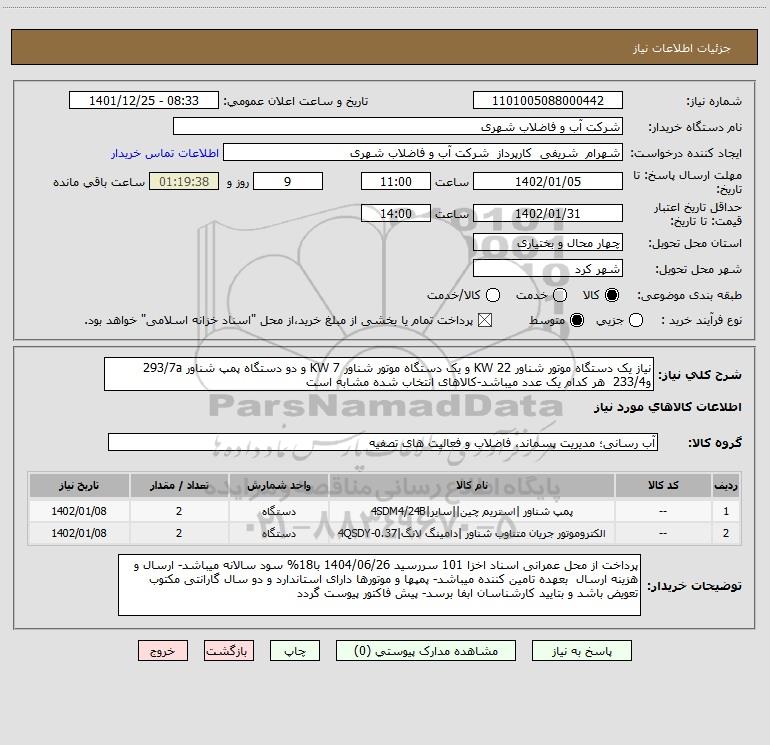Click the product name cell containing 4QSDY-0.37
The image size is (770, 745).
471,533
